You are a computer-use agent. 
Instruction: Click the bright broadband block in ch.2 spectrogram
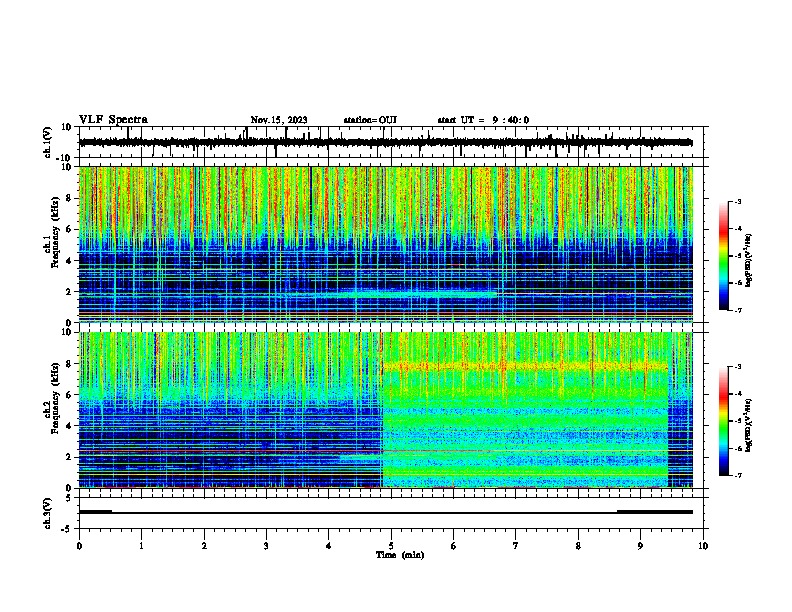[x=525, y=410]
